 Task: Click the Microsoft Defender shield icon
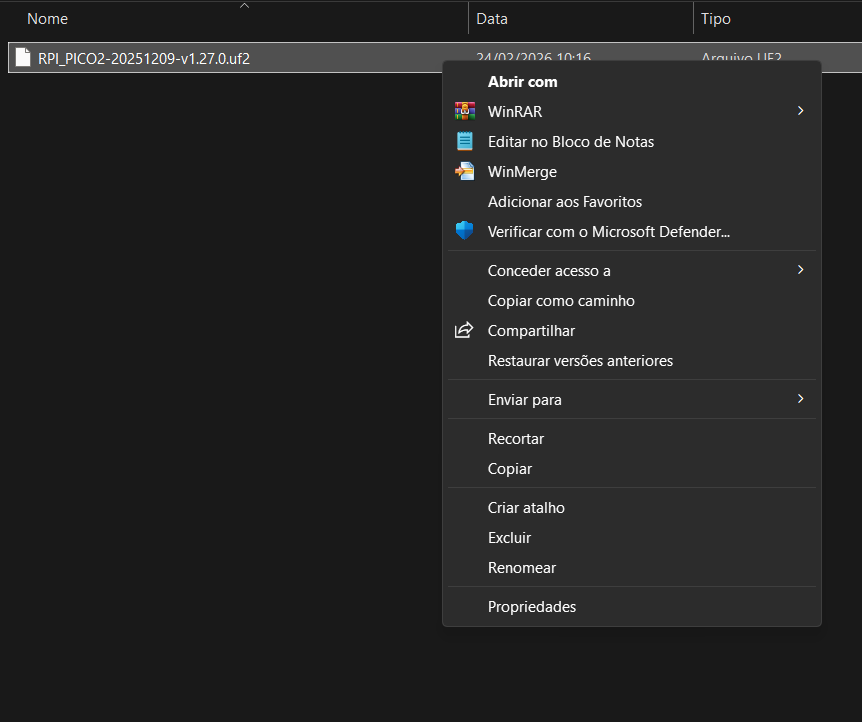[x=464, y=231]
